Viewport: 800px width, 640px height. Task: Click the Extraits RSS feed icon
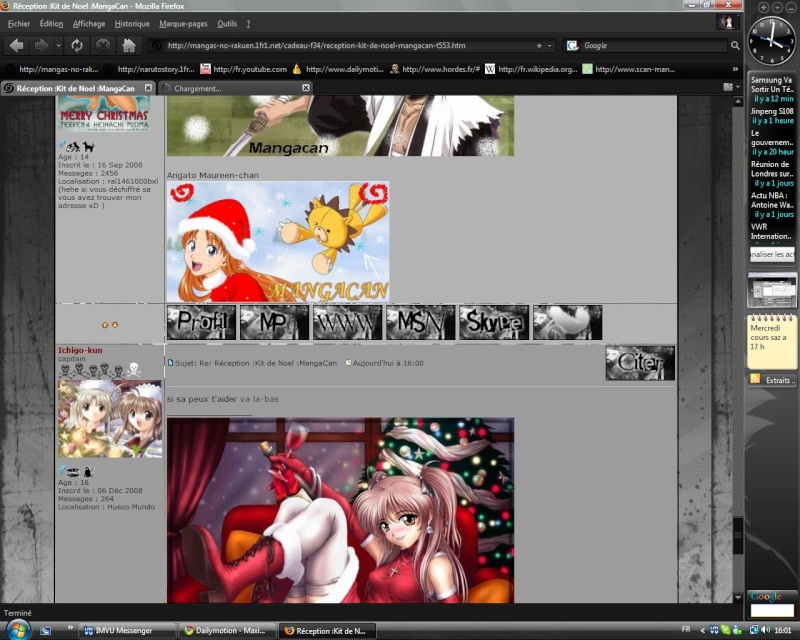755,379
